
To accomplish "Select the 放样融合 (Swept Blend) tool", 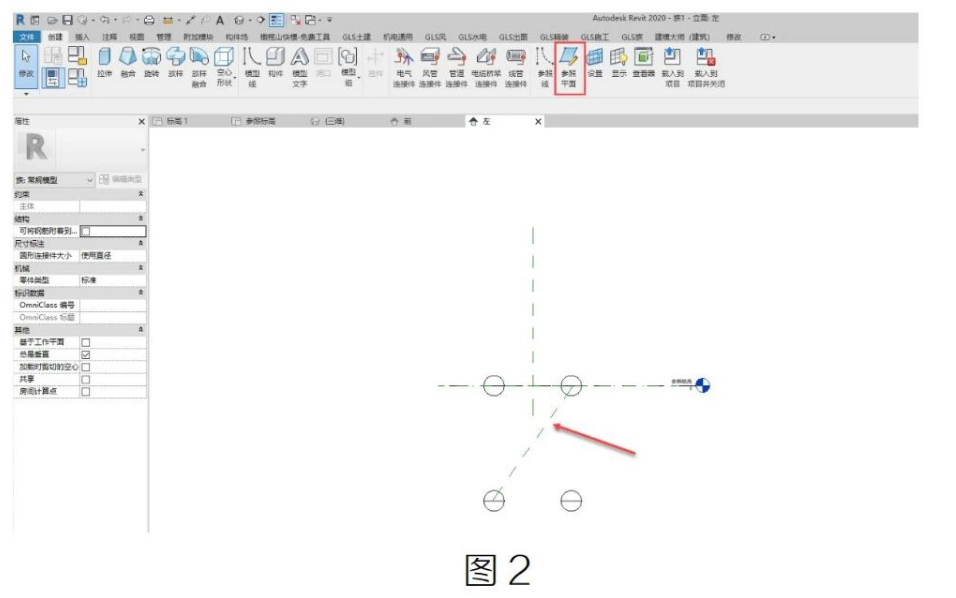I will [199, 67].
